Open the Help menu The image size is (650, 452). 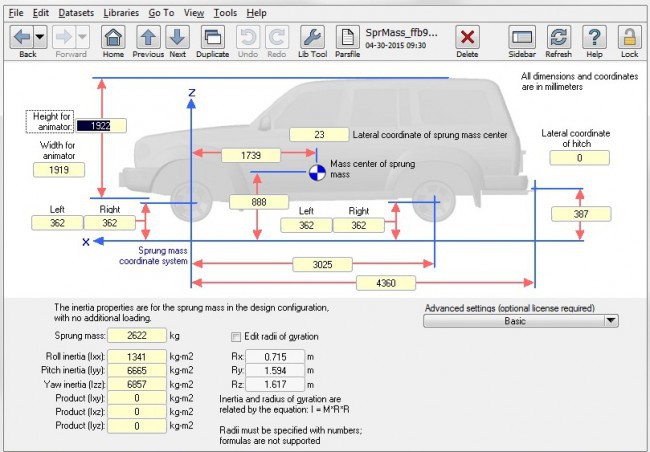click(256, 13)
